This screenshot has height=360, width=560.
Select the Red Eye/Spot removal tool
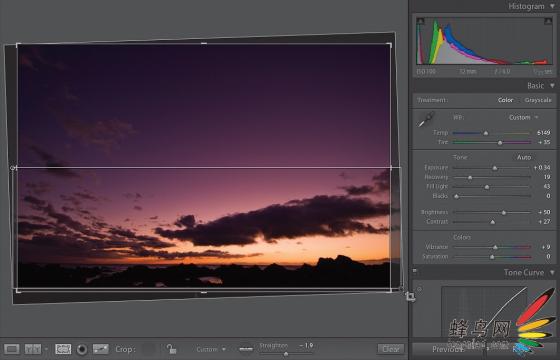coord(82,349)
